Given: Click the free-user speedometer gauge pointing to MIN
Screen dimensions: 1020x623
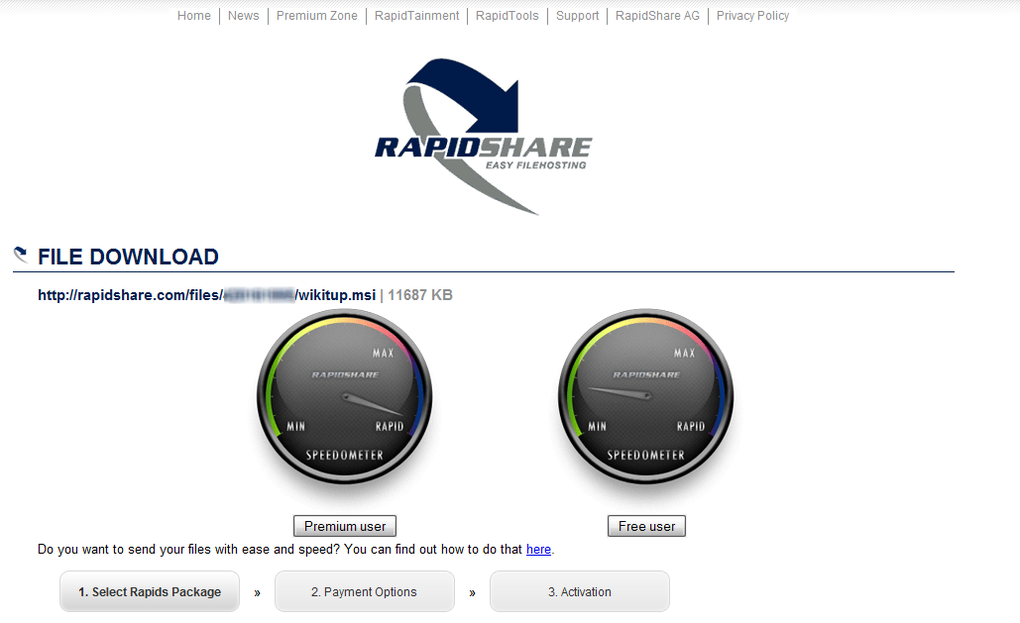Looking at the screenshot, I should coord(646,396).
